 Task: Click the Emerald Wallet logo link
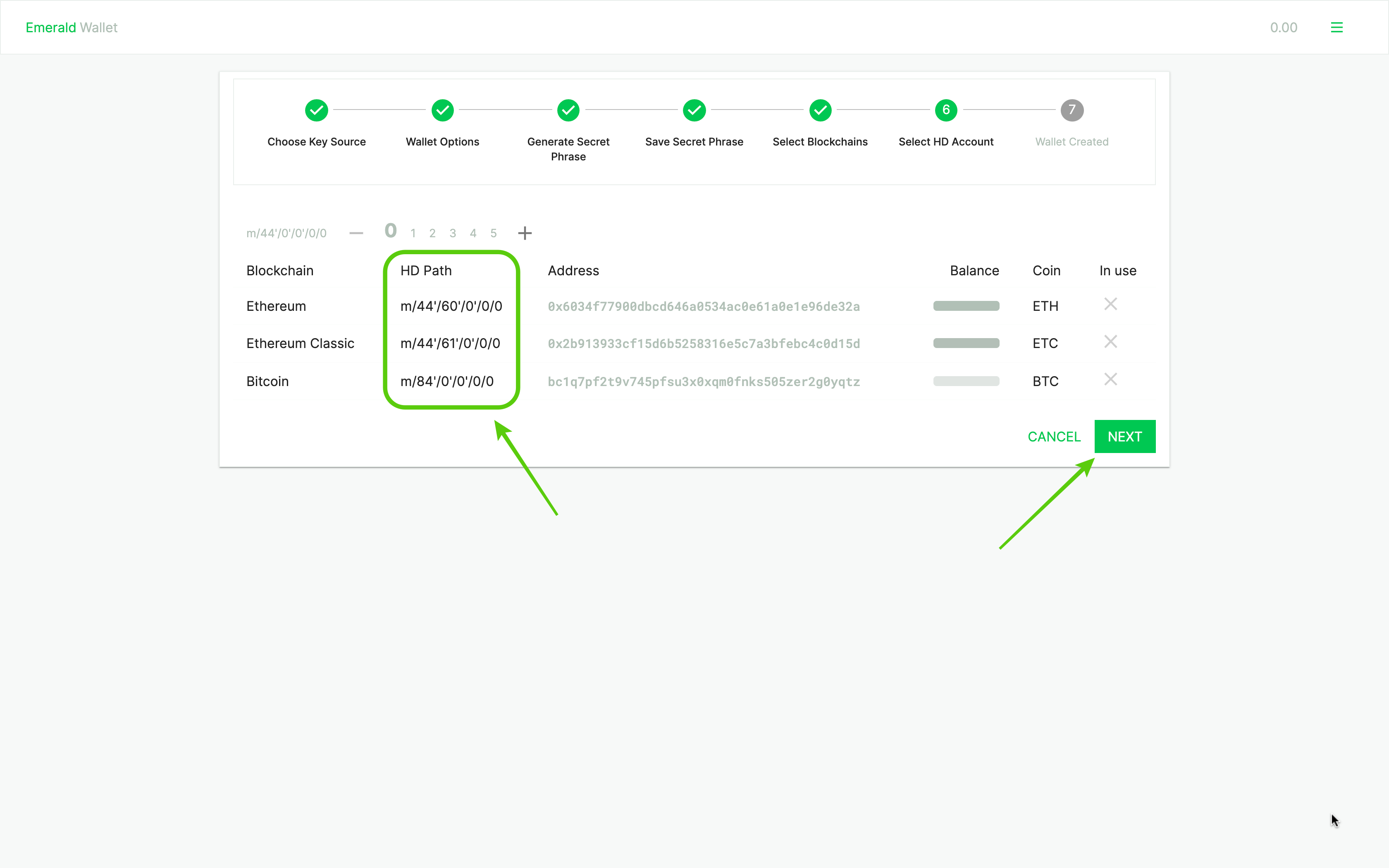[x=72, y=28]
